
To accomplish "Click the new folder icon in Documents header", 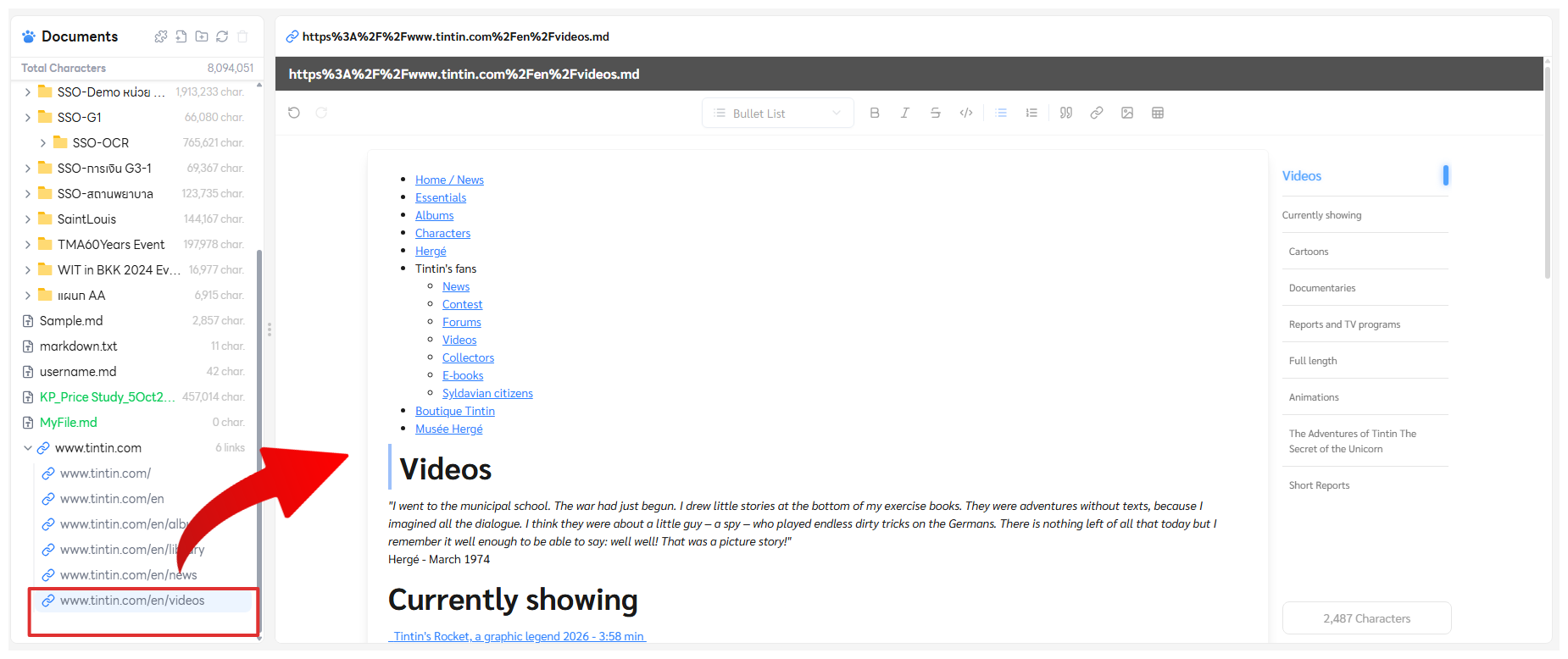I will (x=202, y=36).
